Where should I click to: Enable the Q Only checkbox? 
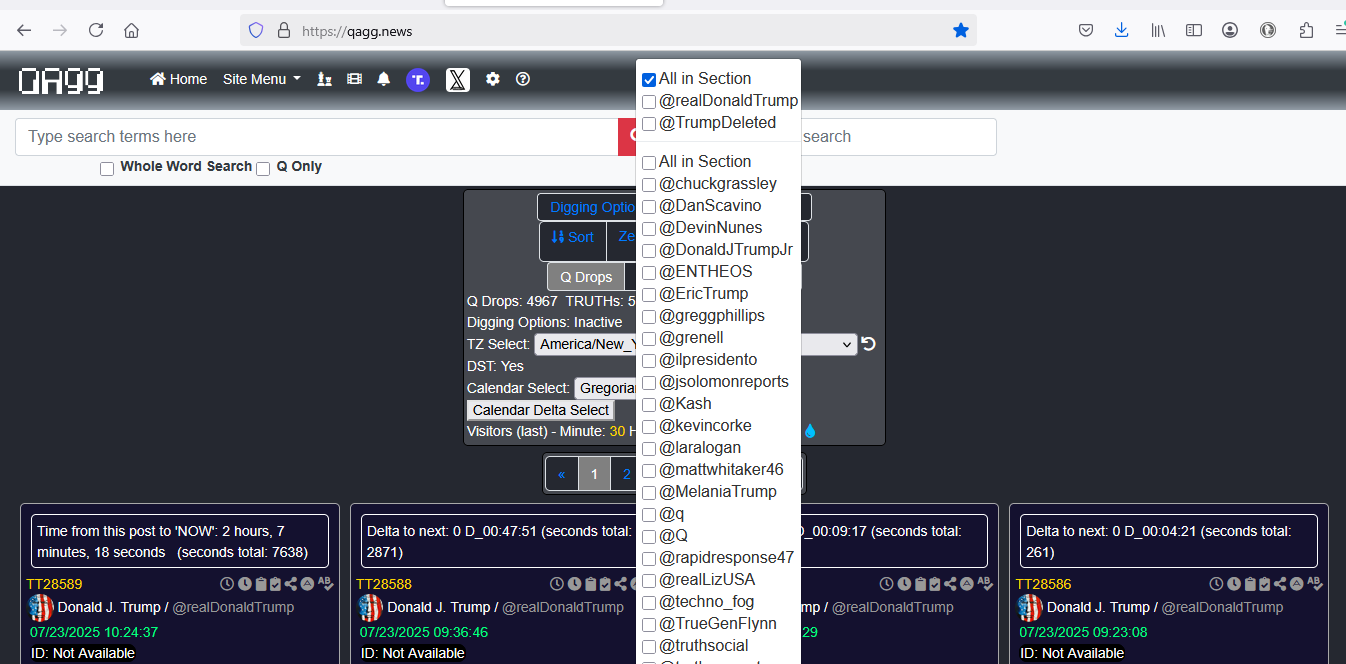[263, 169]
